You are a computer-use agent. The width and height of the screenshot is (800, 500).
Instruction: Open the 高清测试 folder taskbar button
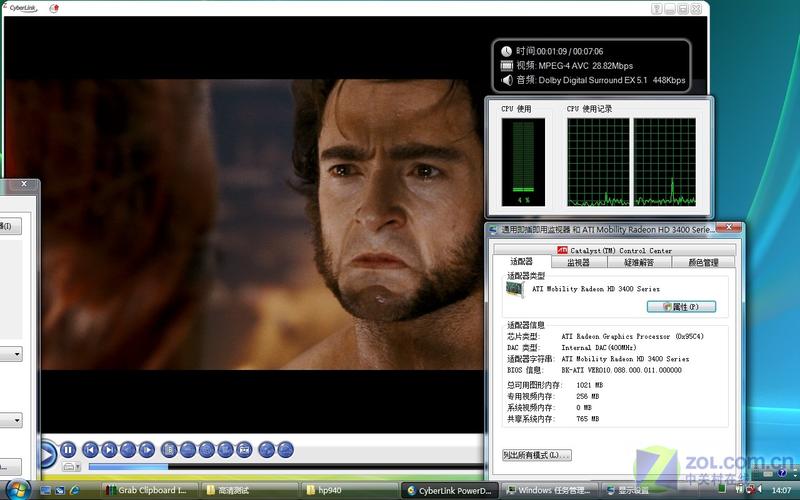click(250, 490)
